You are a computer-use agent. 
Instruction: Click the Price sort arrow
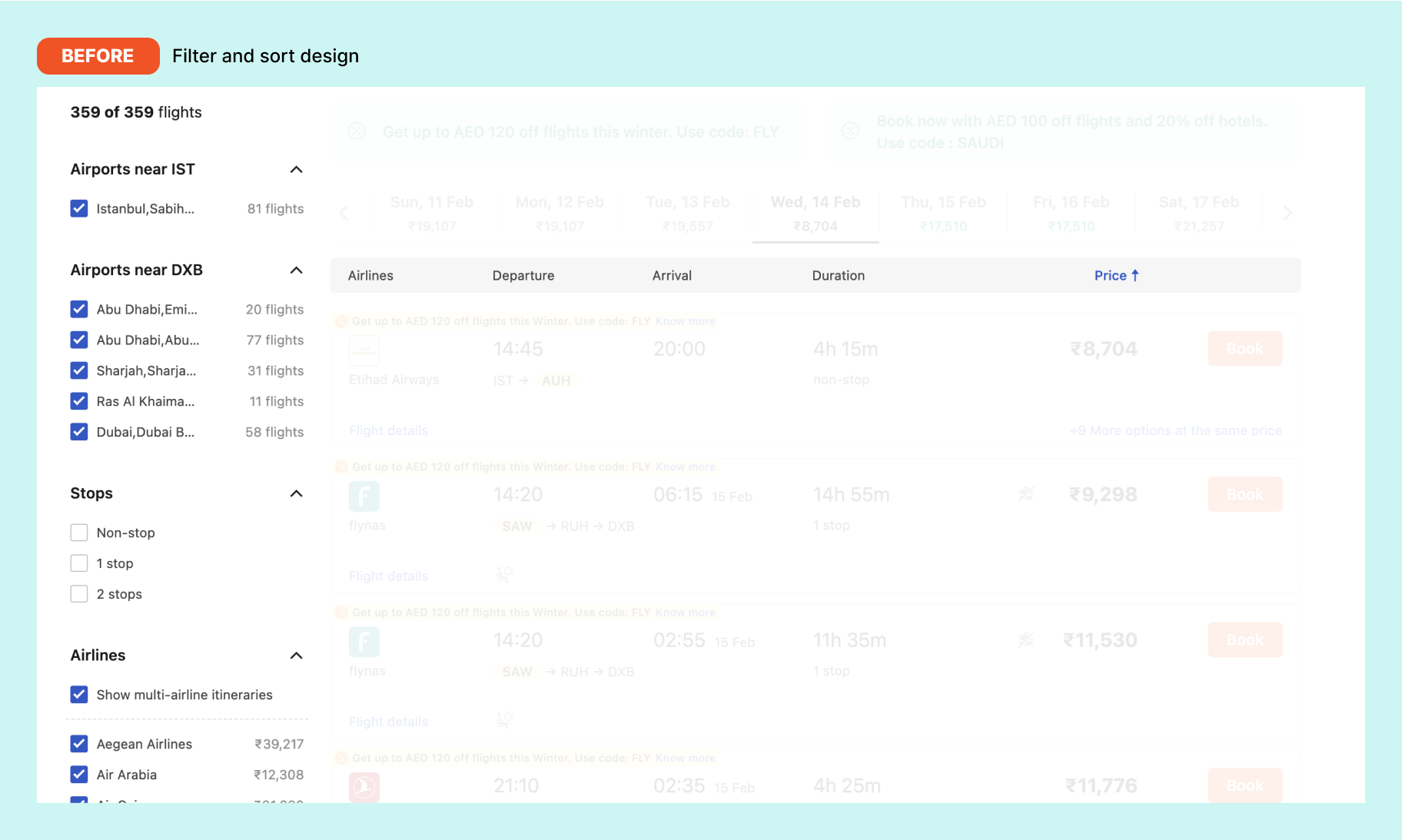click(x=1135, y=275)
